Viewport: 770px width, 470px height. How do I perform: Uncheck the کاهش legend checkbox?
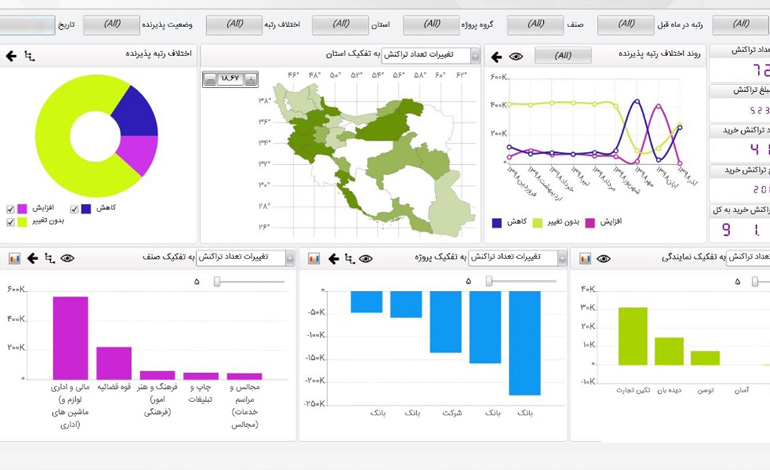click(x=74, y=208)
